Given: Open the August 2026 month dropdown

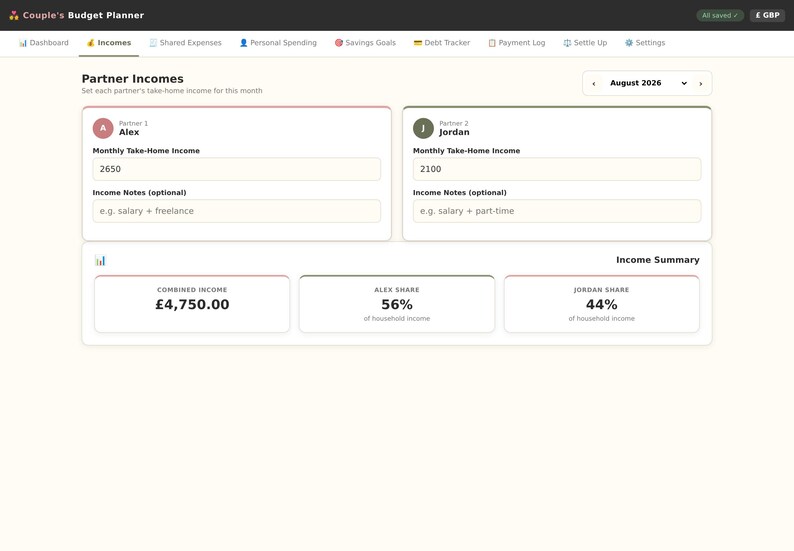Looking at the screenshot, I should 648,83.
